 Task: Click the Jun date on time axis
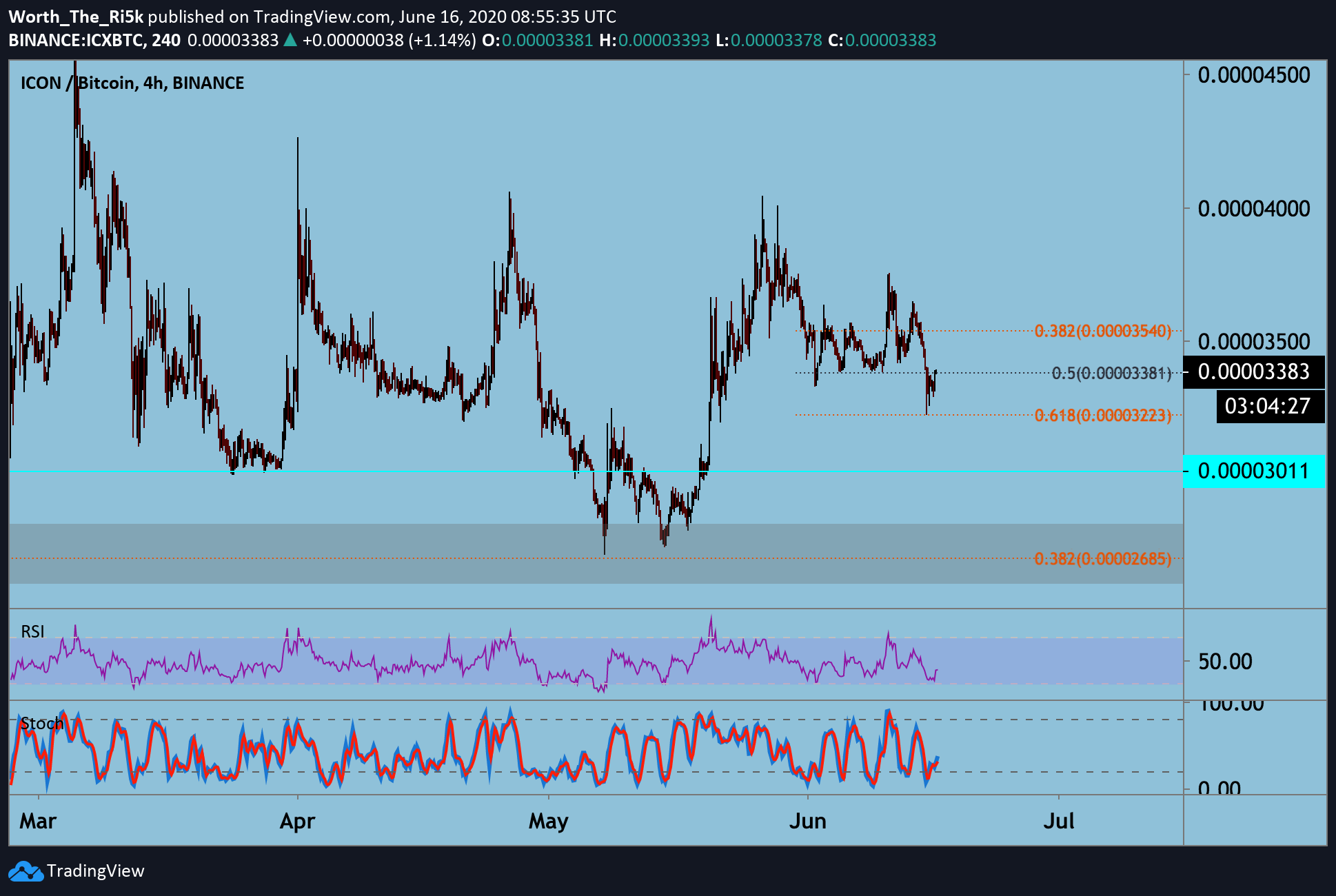pyautogui.click(x=807, y=822)
